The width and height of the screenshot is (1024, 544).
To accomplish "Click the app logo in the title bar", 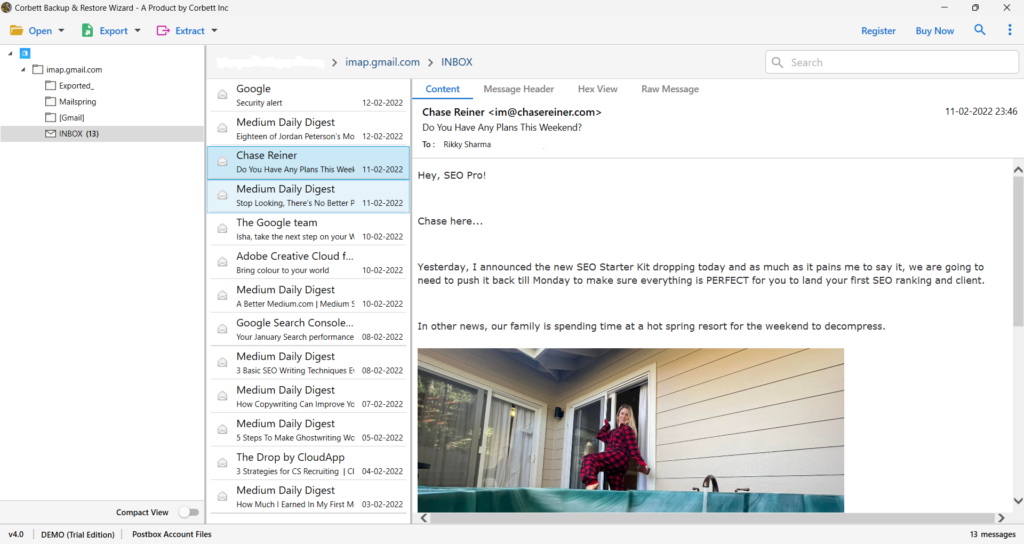I will pyautogui.click(x=7, y=8).
